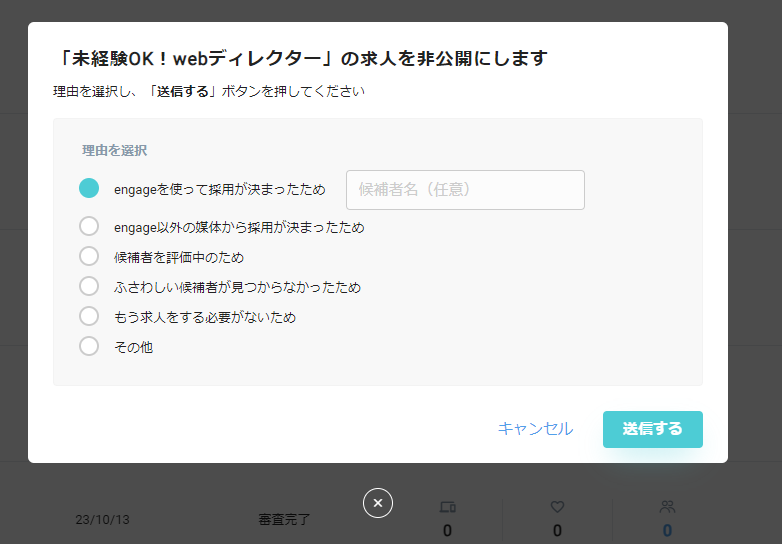This screenshot has height=544, width=782.
Task: Click the キャンセル link
Action: click(535, 429)
